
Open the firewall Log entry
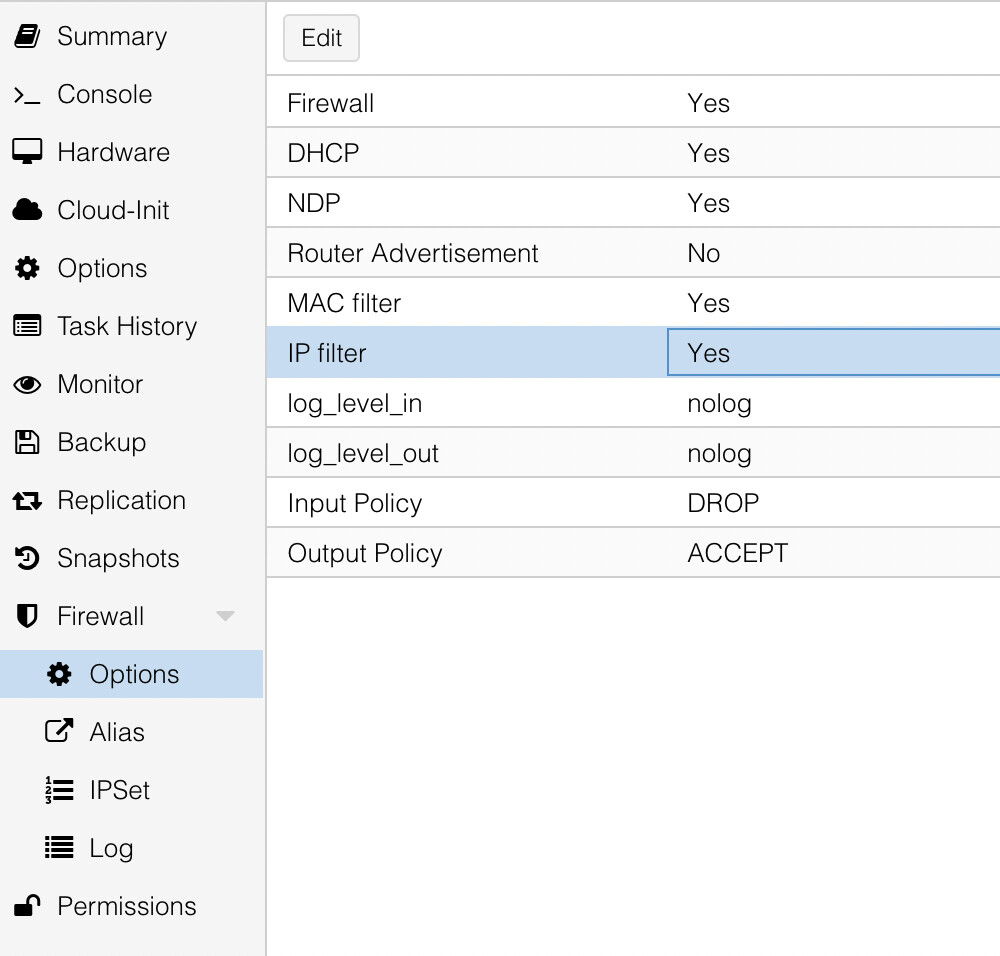pyautogui.click(x=110, y=848)
